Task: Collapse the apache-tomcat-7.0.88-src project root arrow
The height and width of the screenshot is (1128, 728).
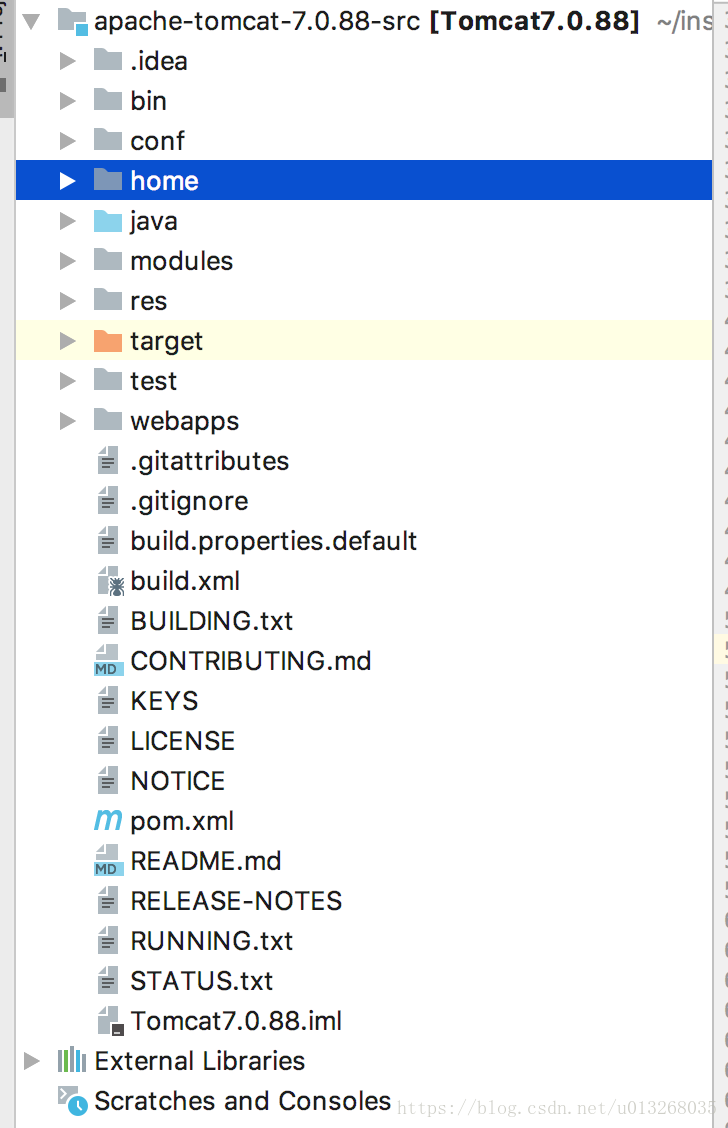Action: click(x=31, y=22)
